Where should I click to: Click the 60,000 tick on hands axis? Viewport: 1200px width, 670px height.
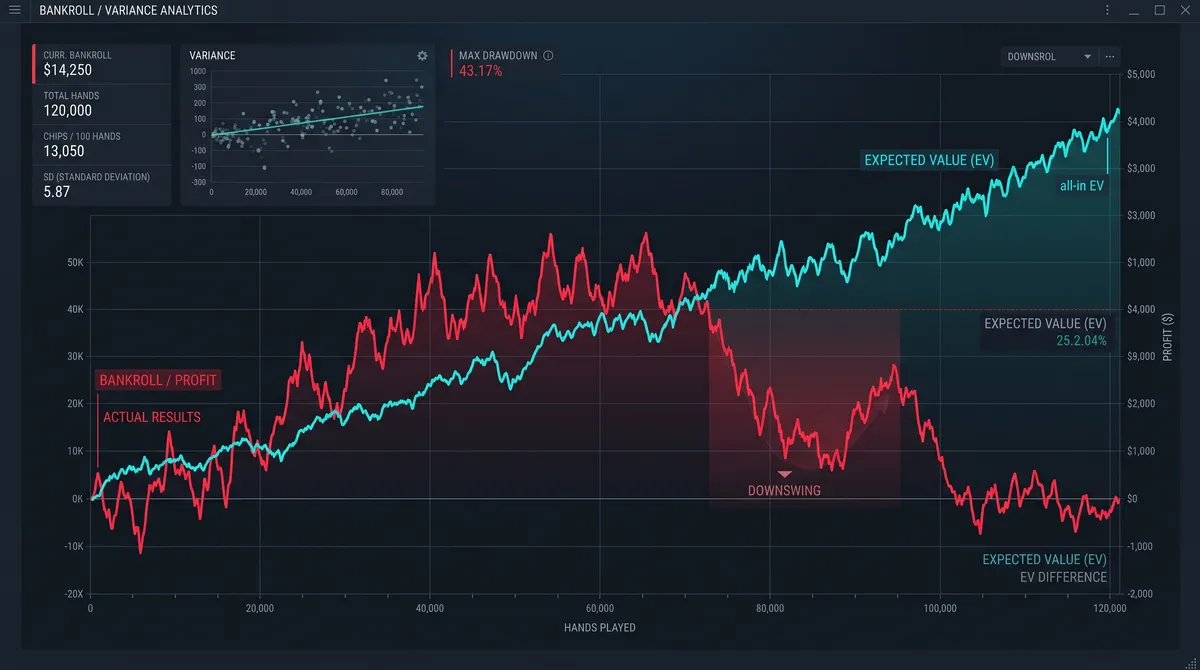pos(599,607)
